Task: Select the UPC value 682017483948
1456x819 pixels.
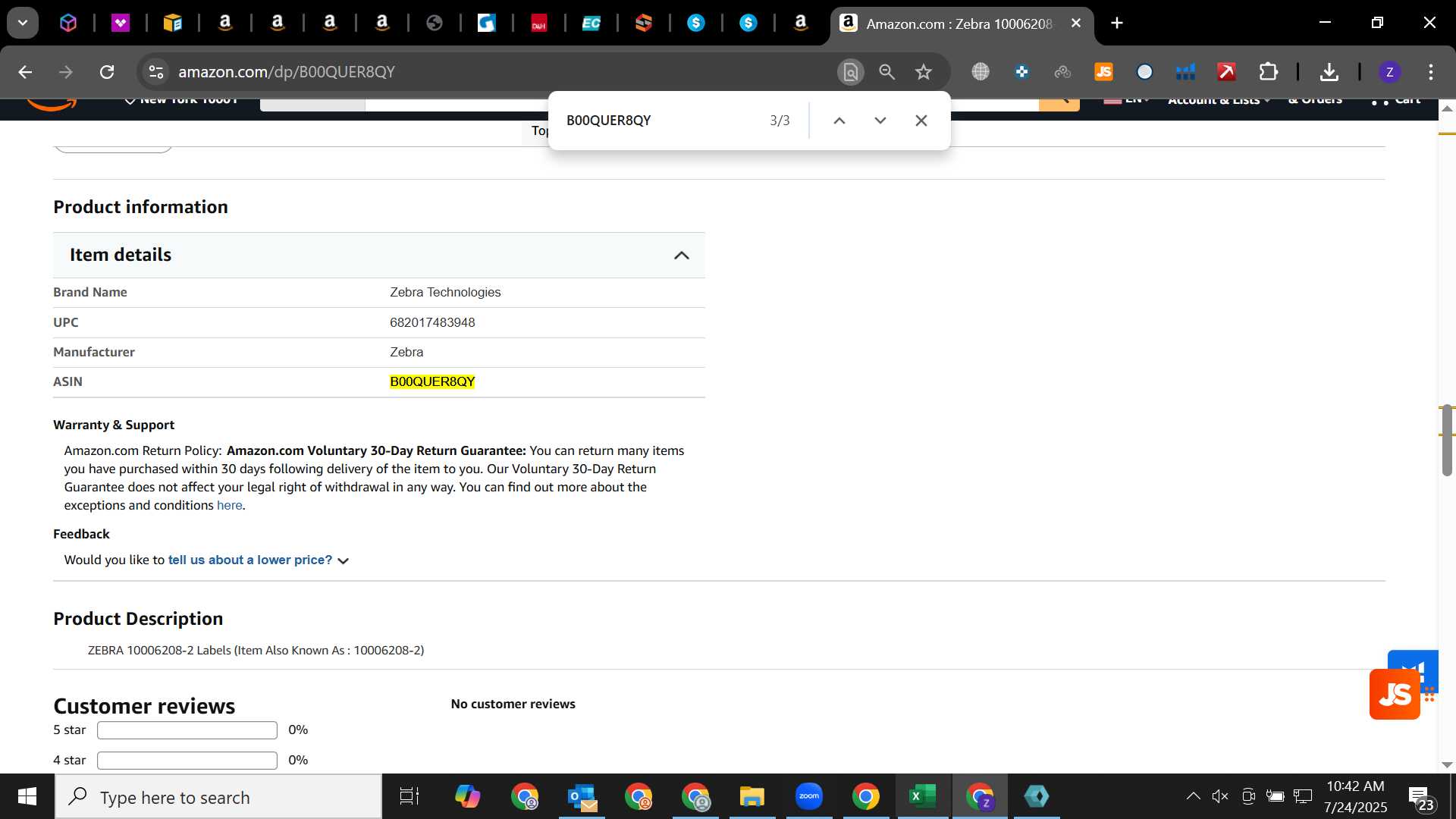Action: point(432,323)
